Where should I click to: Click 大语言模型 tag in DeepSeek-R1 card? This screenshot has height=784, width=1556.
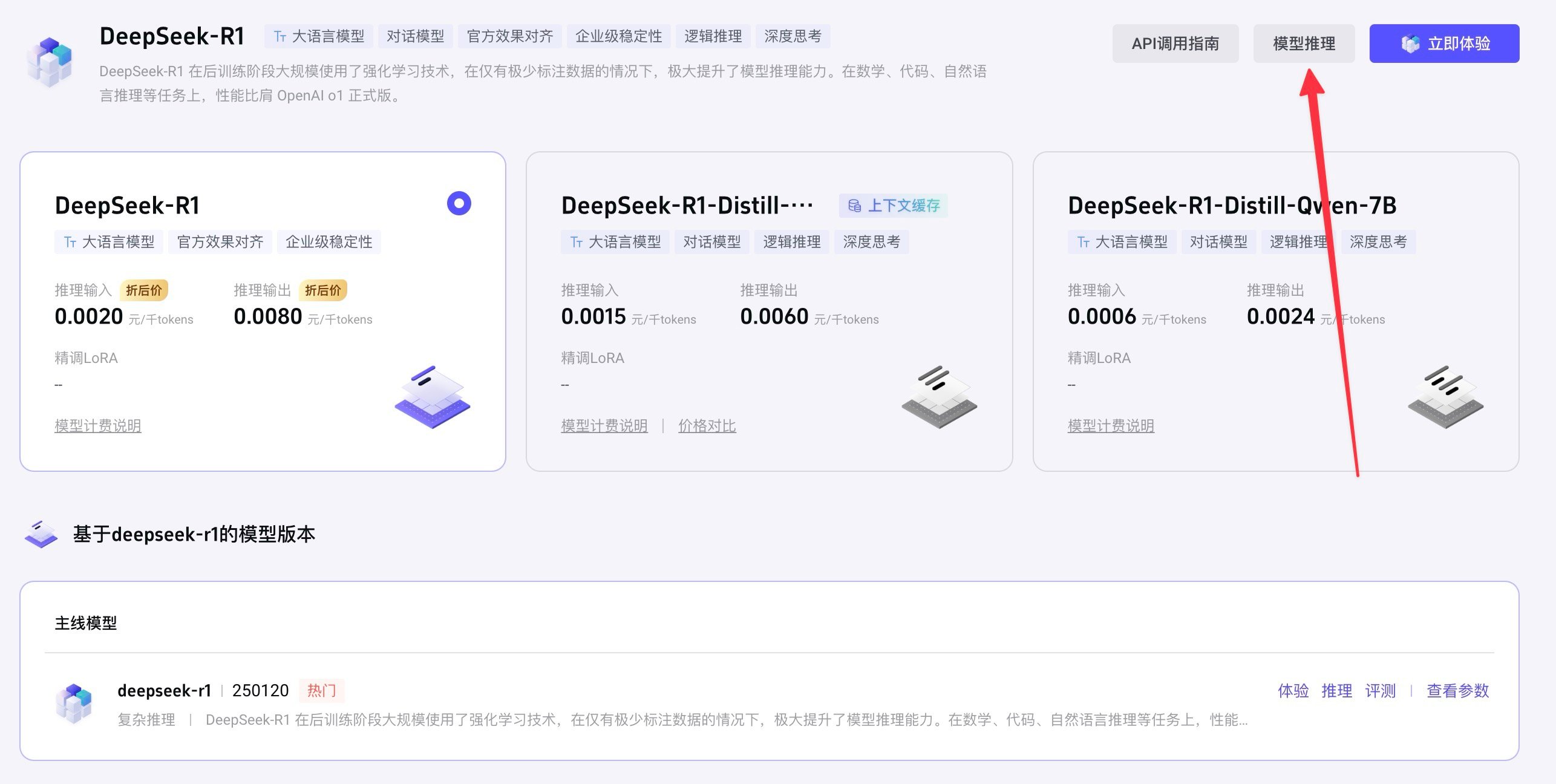(x=109, y=242)
